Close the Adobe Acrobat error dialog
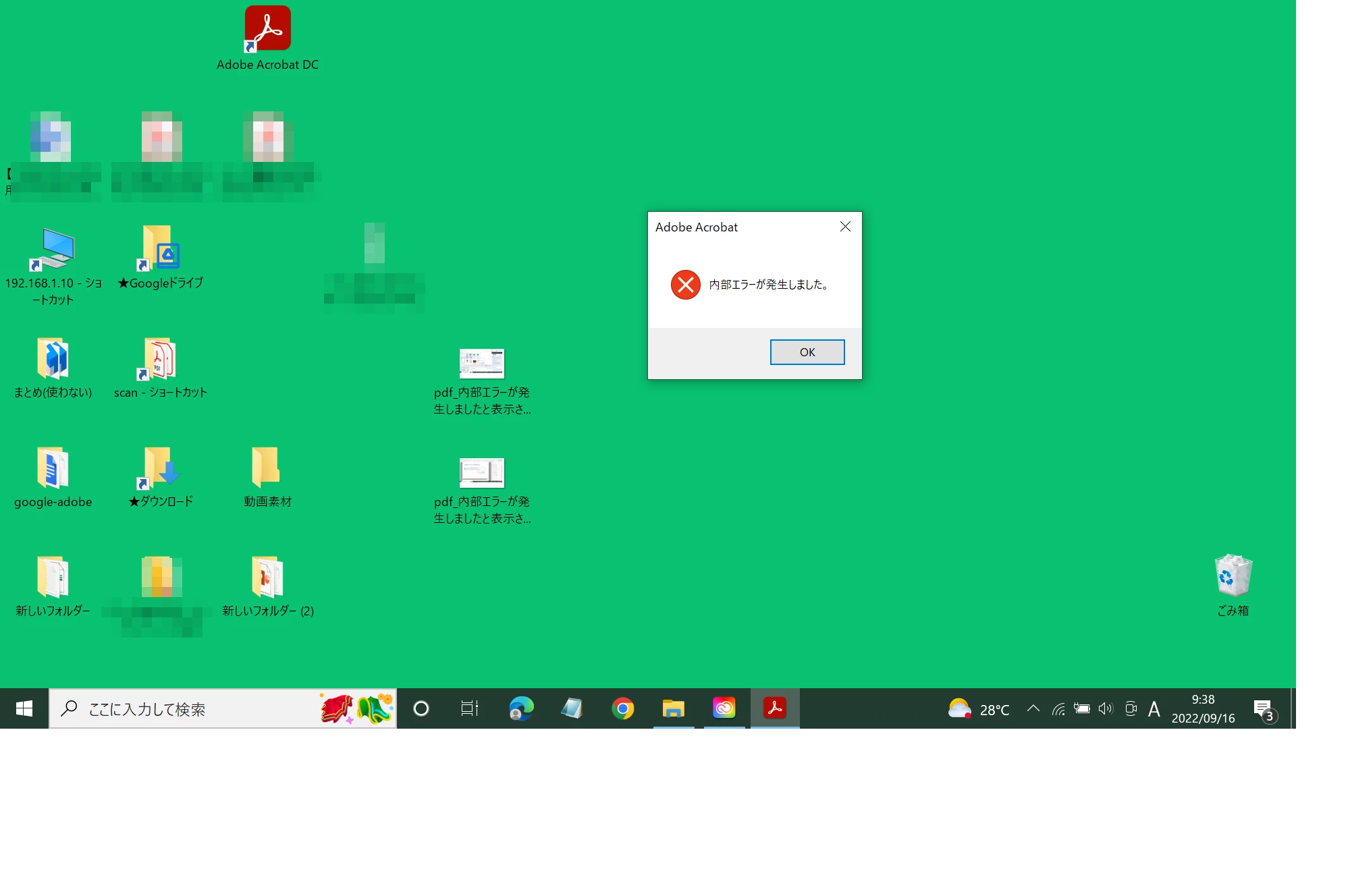 coord(845,227)
